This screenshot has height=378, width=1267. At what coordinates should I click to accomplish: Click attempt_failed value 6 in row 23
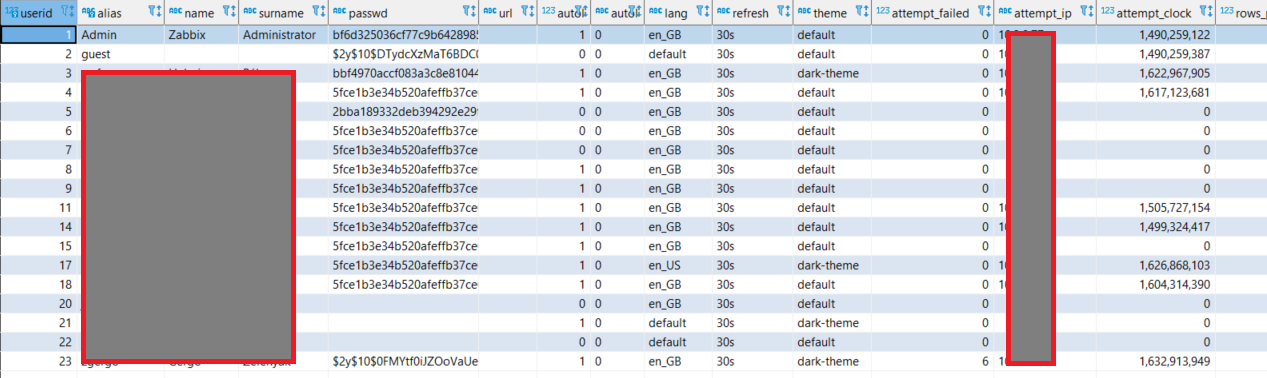(x=932, y=361)
